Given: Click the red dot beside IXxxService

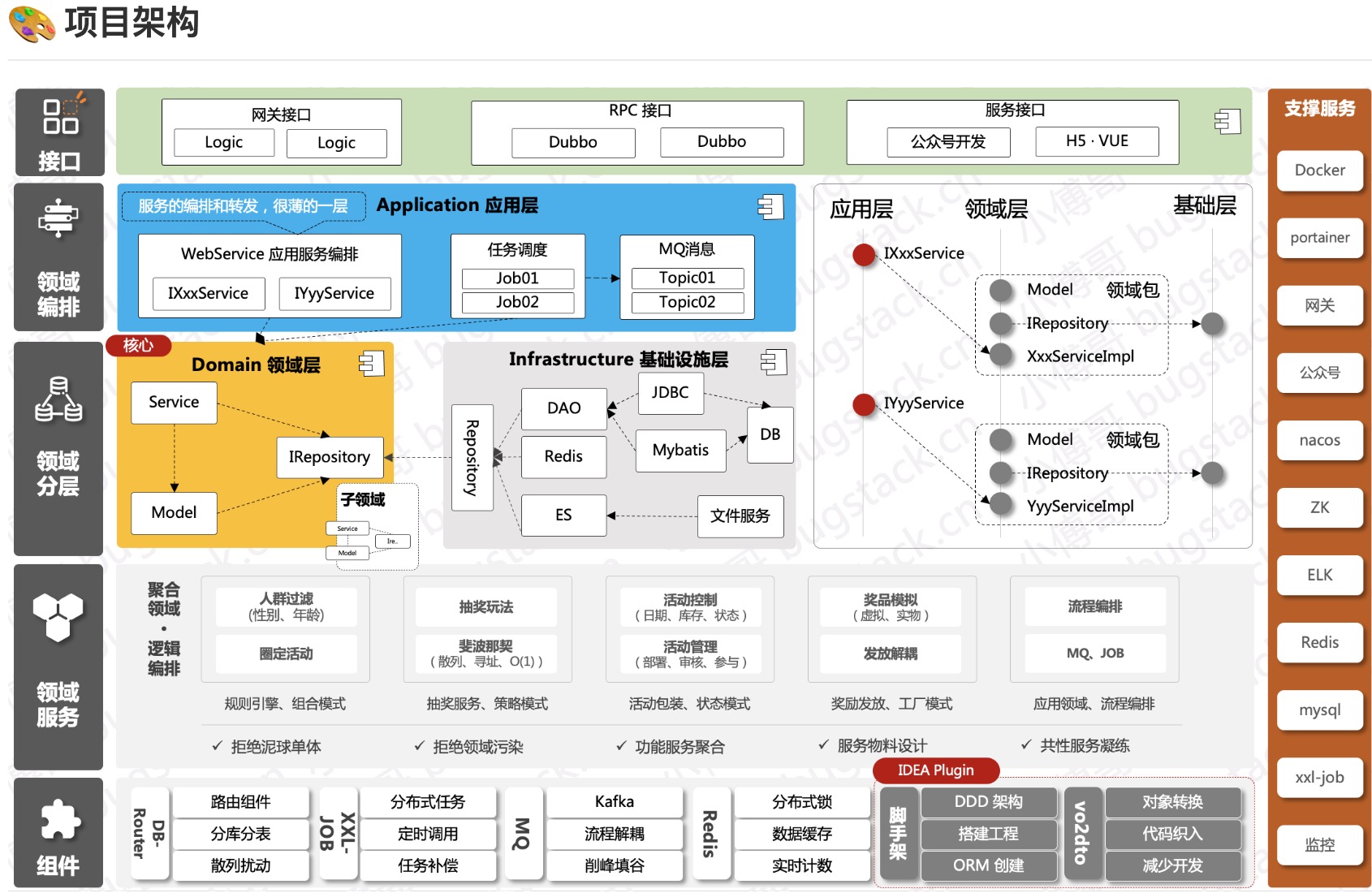Looking at the screenshot, I should [x=865, y=255].
